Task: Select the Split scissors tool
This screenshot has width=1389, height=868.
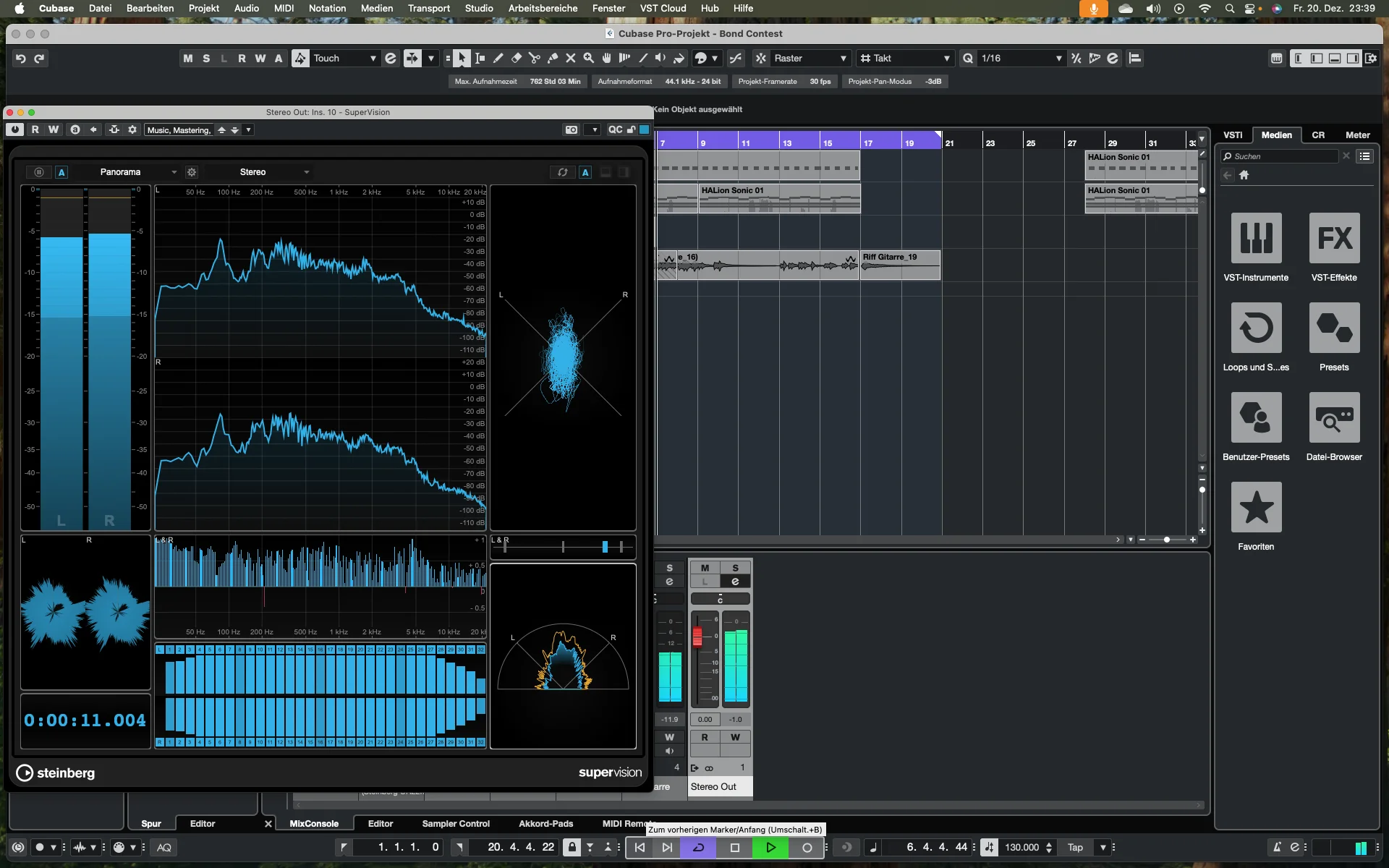Action: (x=534, y=58)
